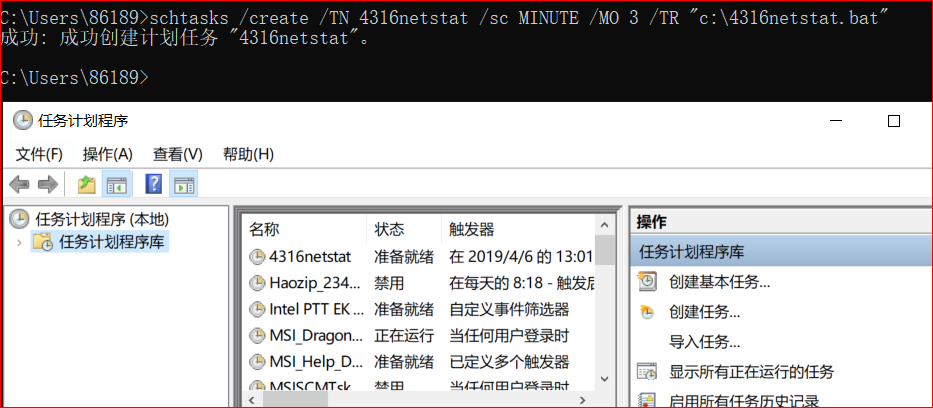Click 准备就绪 status of 4316netstat
This screenshot has width=933, height=408.
[x=404, y=257]
